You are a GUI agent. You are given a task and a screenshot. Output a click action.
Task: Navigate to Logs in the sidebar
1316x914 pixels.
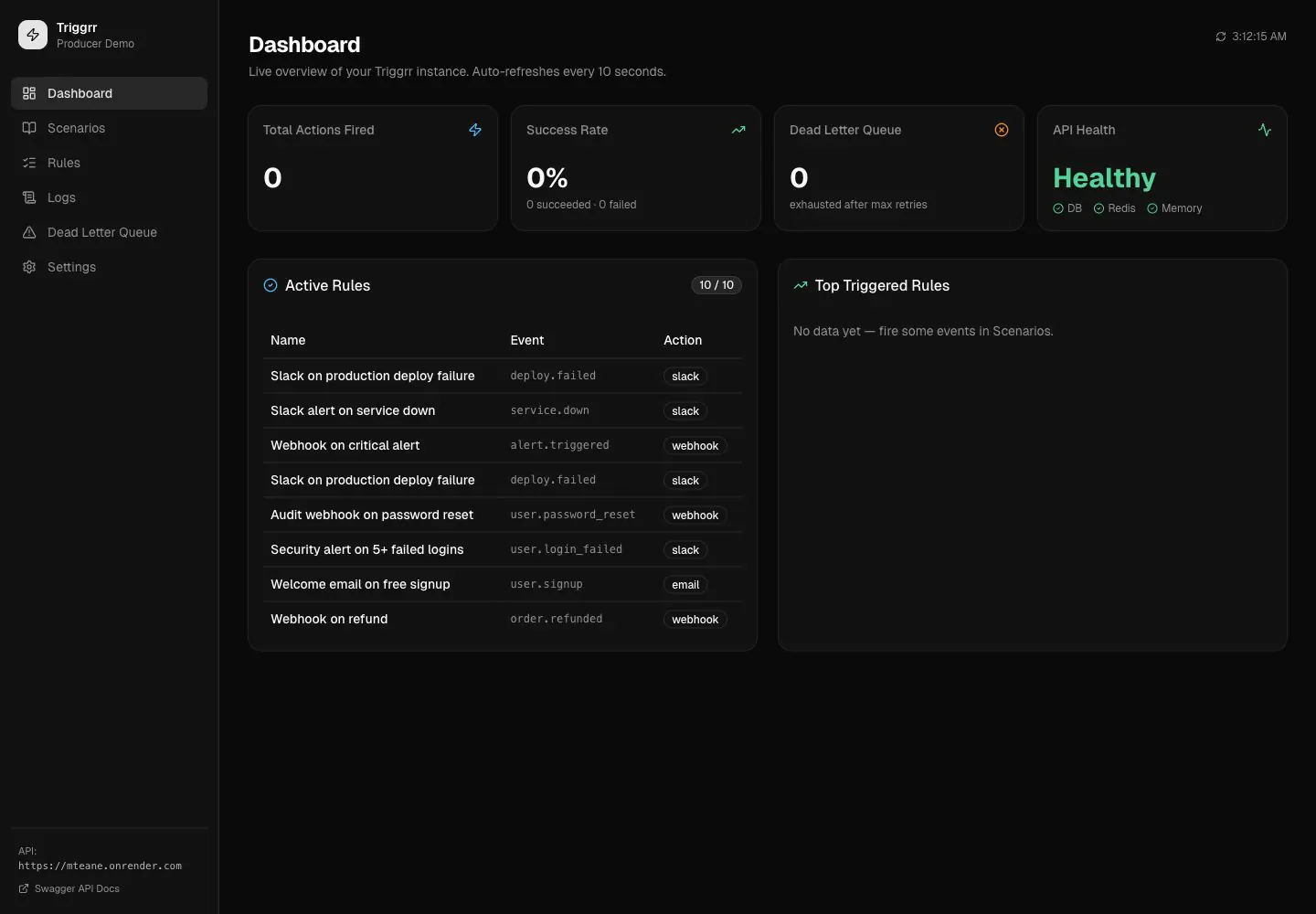[110, 197]
